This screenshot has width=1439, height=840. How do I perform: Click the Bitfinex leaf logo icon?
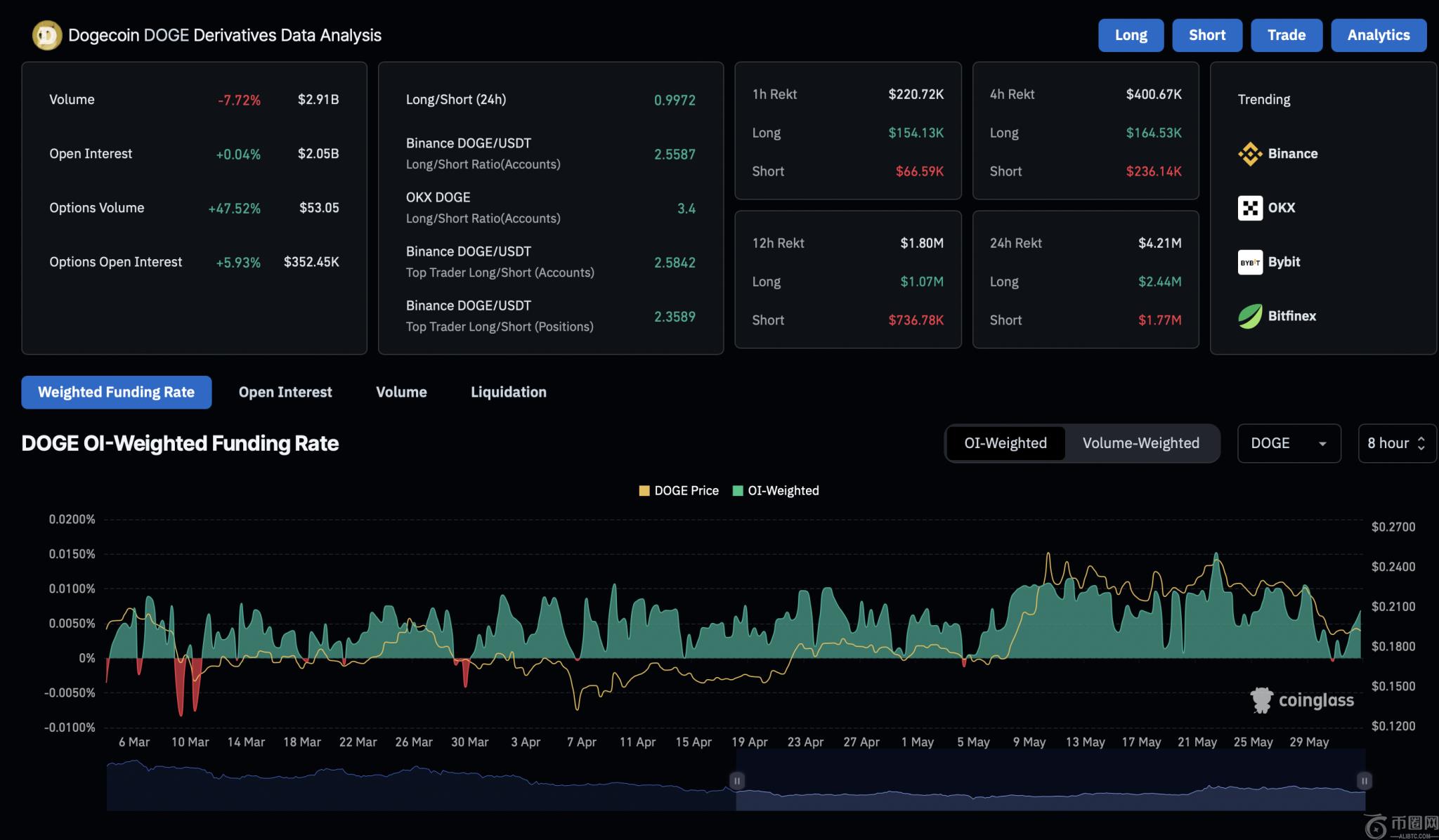tap(1250, 316)
